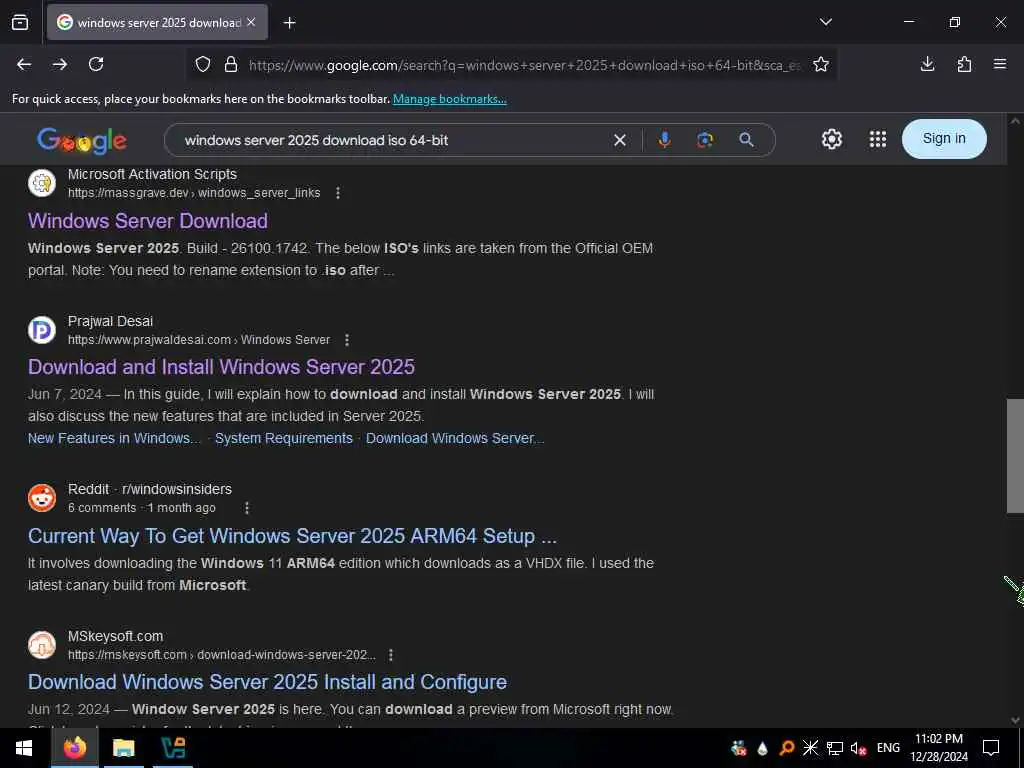This screenshot has width=1024, height=768.
Task: Open Firefox View tab list icon
Action: point(20,22)
